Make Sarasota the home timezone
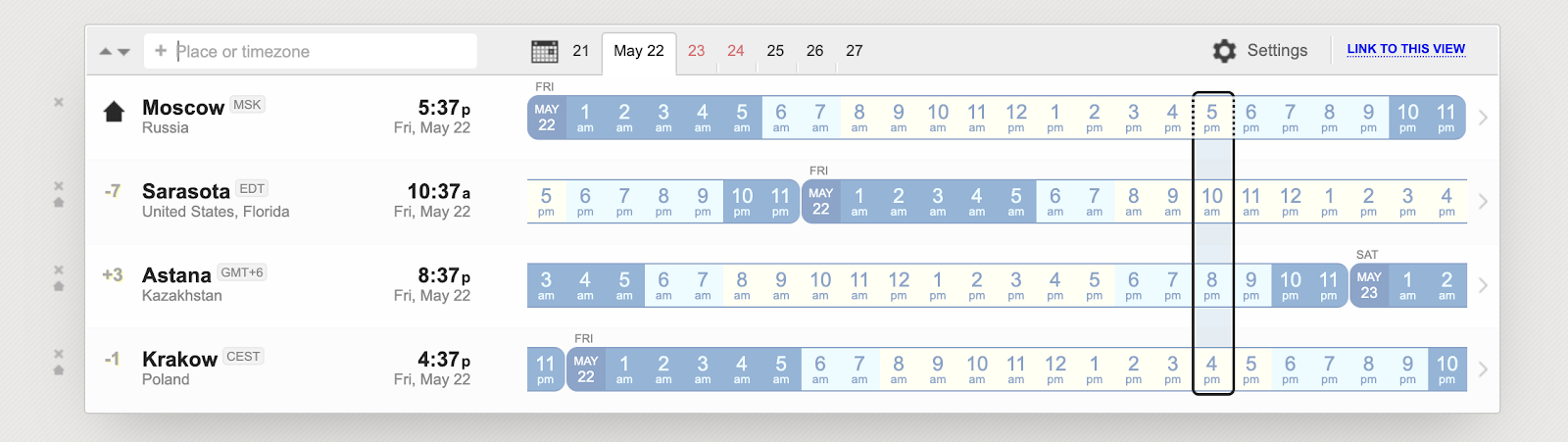This screenshot has height=442, width=1568. pos(59,202)
